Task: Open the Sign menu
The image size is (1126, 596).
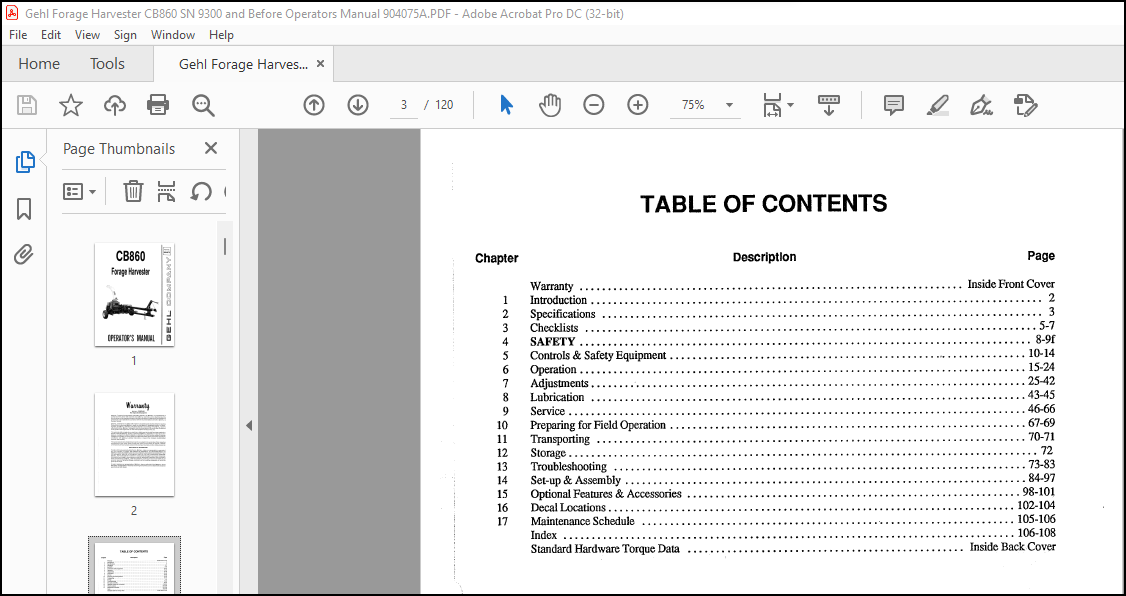Action: point(126,34)
